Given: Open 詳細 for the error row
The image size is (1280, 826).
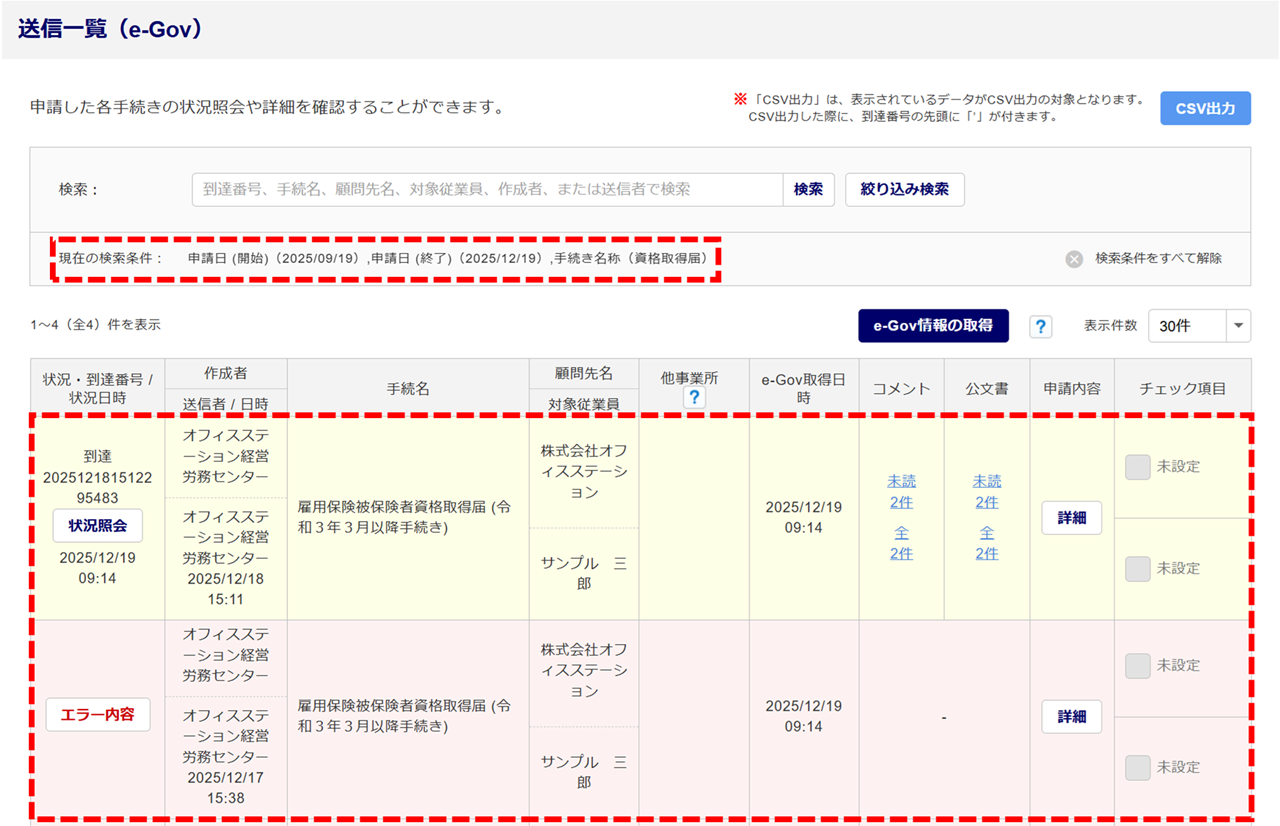Looking at the screenshot, I should click(1071, 717).
